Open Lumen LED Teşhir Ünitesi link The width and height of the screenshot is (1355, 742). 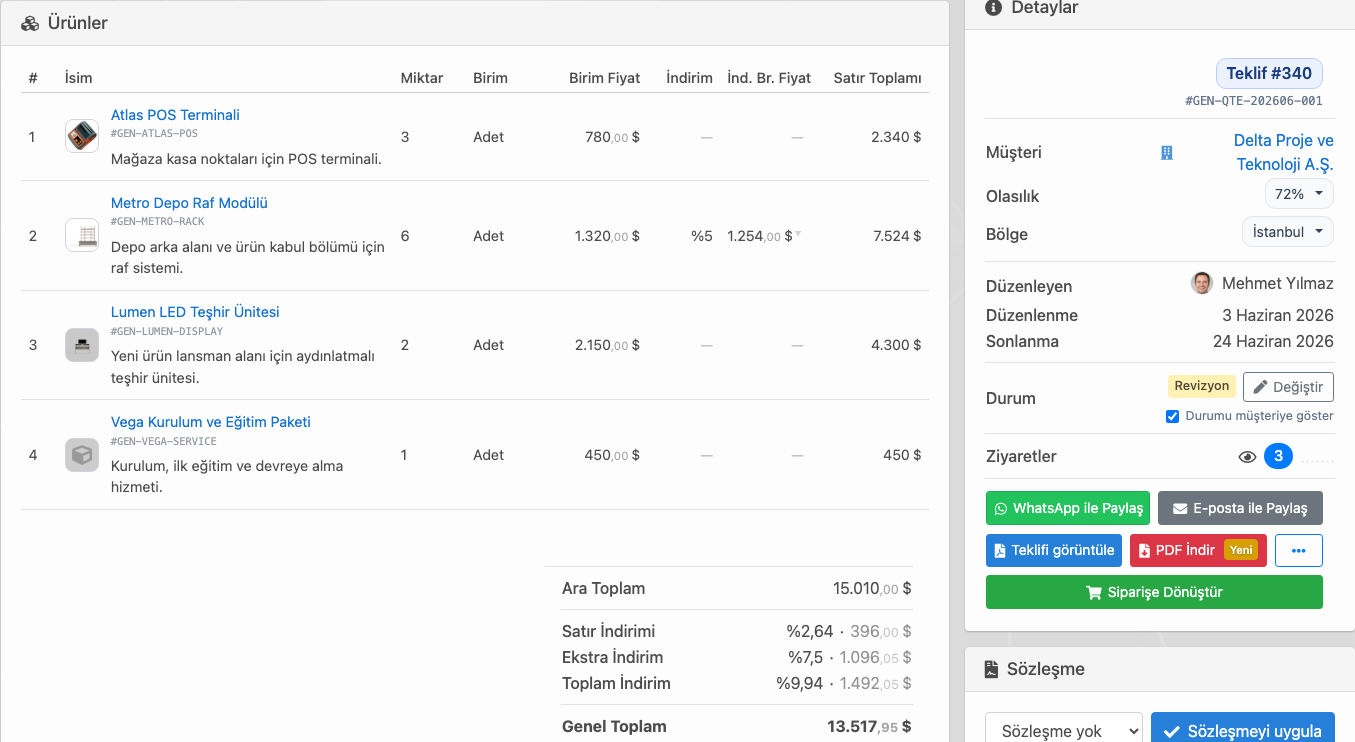coord(195,312)
